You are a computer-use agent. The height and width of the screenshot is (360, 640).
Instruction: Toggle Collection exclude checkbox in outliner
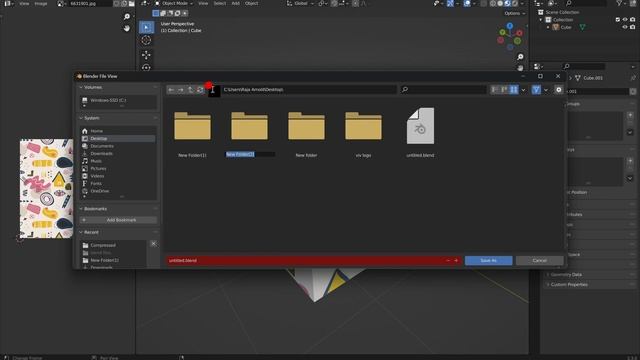(x=618, y=20)
